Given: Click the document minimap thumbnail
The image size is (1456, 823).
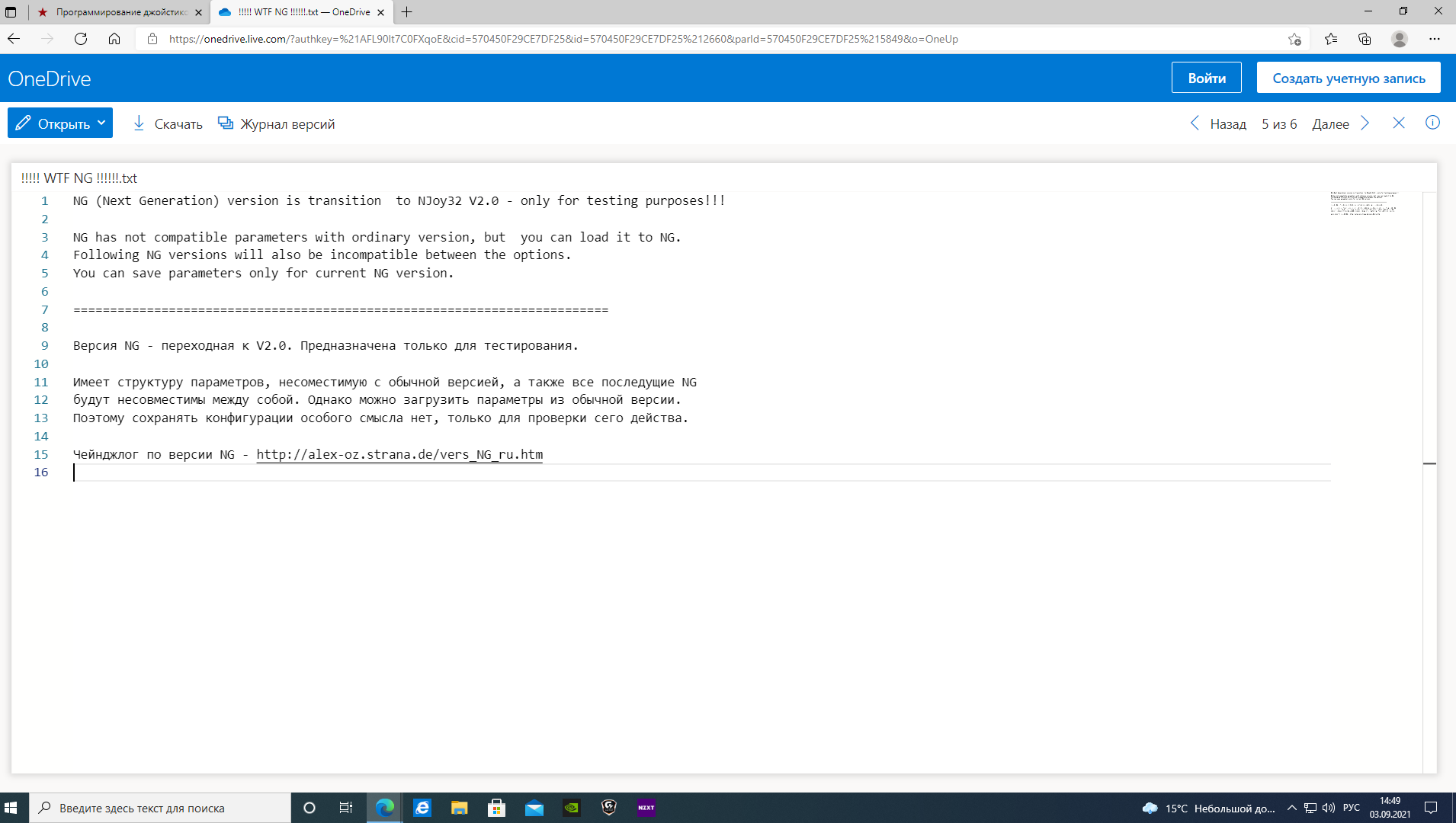Looking at the screenshot, I should click(x=1364, y=203).
